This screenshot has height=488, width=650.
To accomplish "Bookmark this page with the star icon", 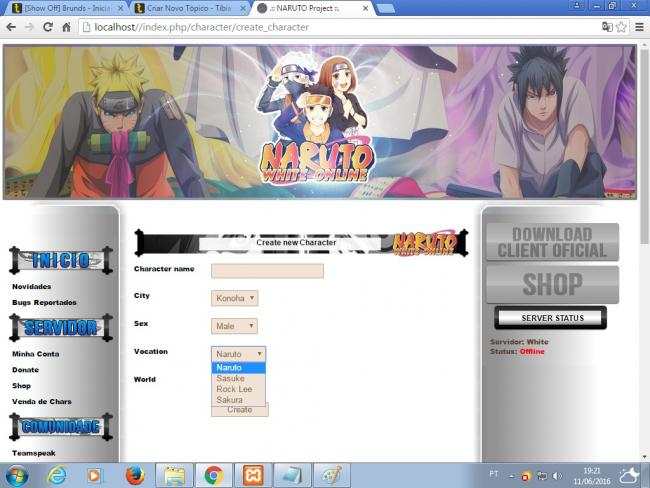I will (x=621, y=27).
